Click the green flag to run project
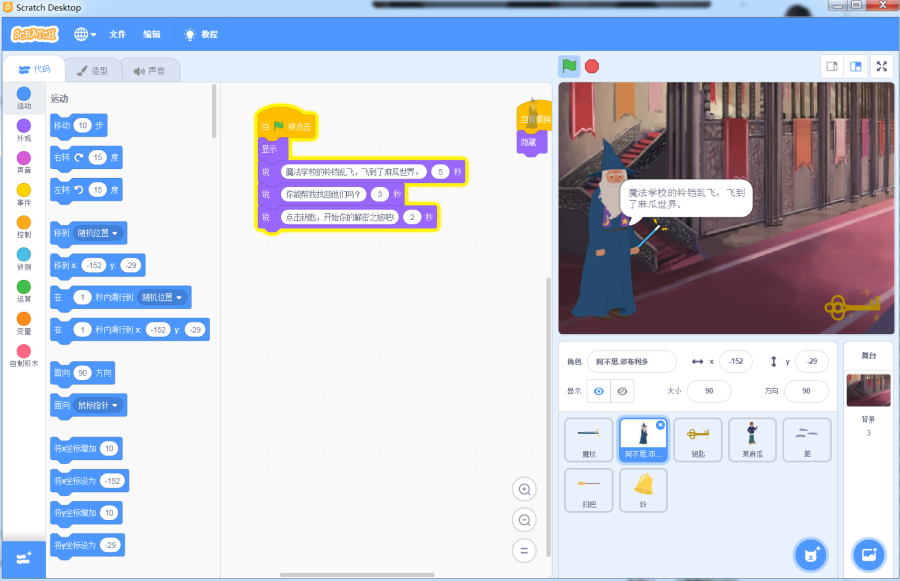This screenshot has width=900, height=581. click(569, 66)
